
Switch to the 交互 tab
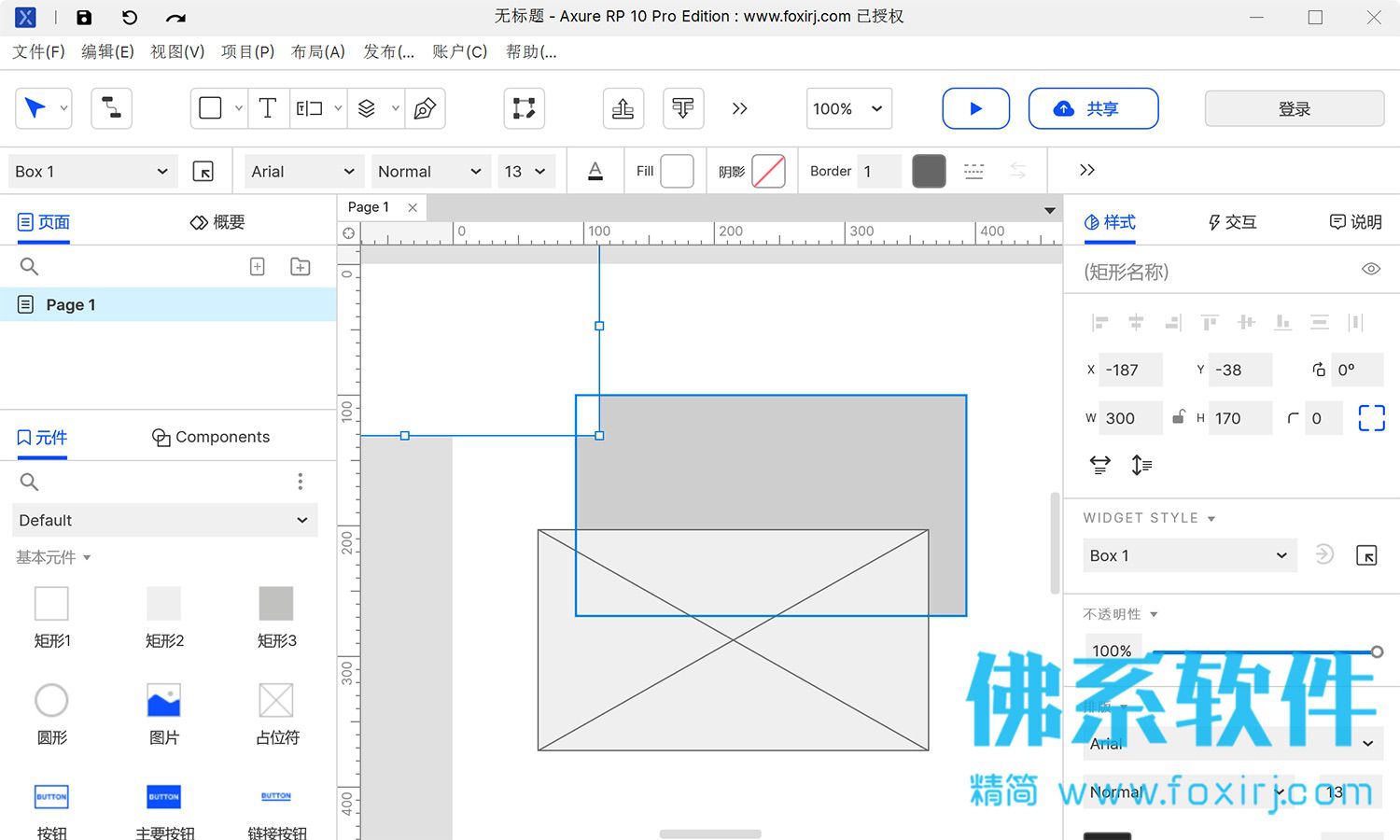1232,222
